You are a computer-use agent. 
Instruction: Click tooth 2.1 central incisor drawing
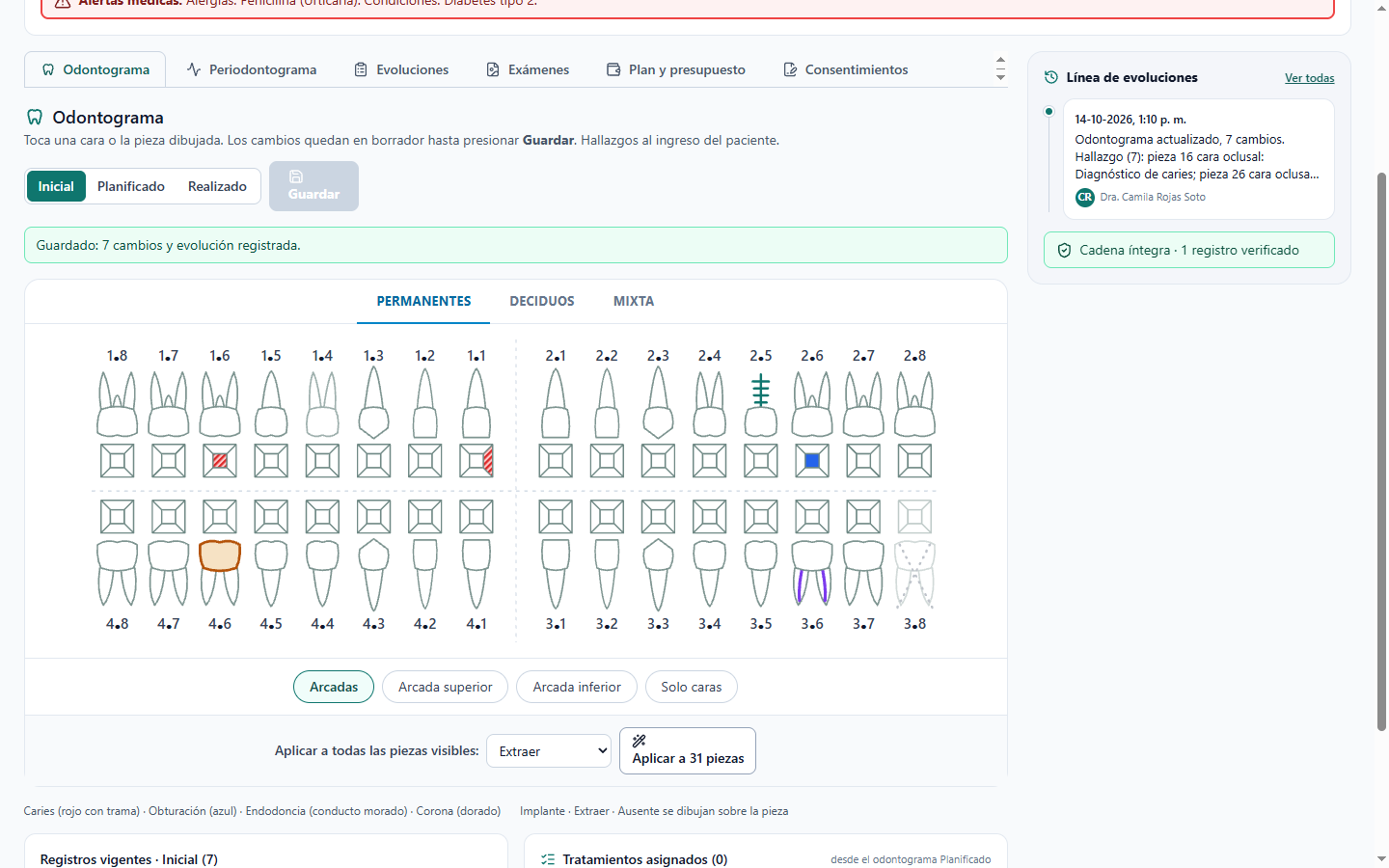point(556,404)
